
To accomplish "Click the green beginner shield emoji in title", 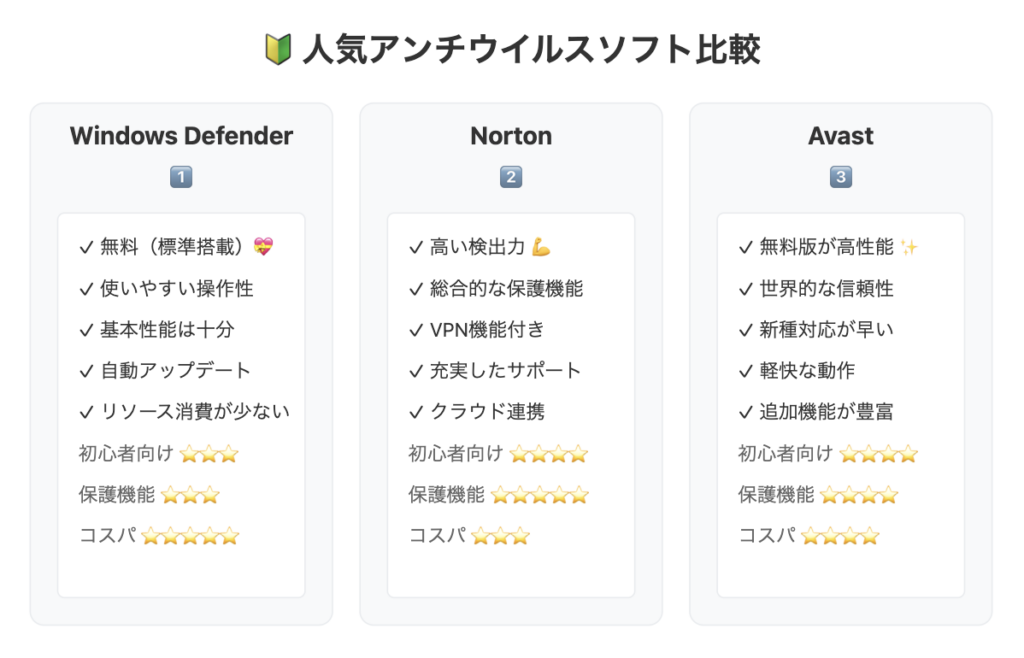I will 278,50.
